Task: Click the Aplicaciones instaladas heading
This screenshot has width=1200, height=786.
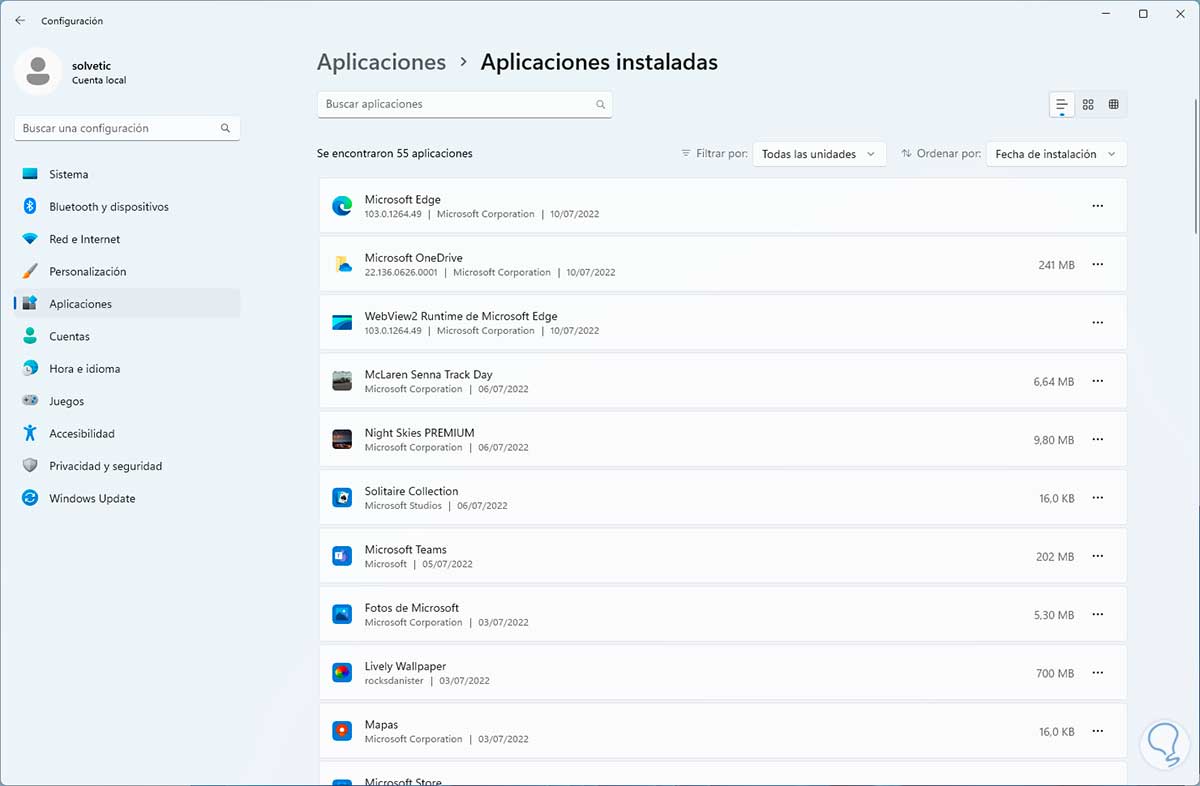Action: [599, 62]
